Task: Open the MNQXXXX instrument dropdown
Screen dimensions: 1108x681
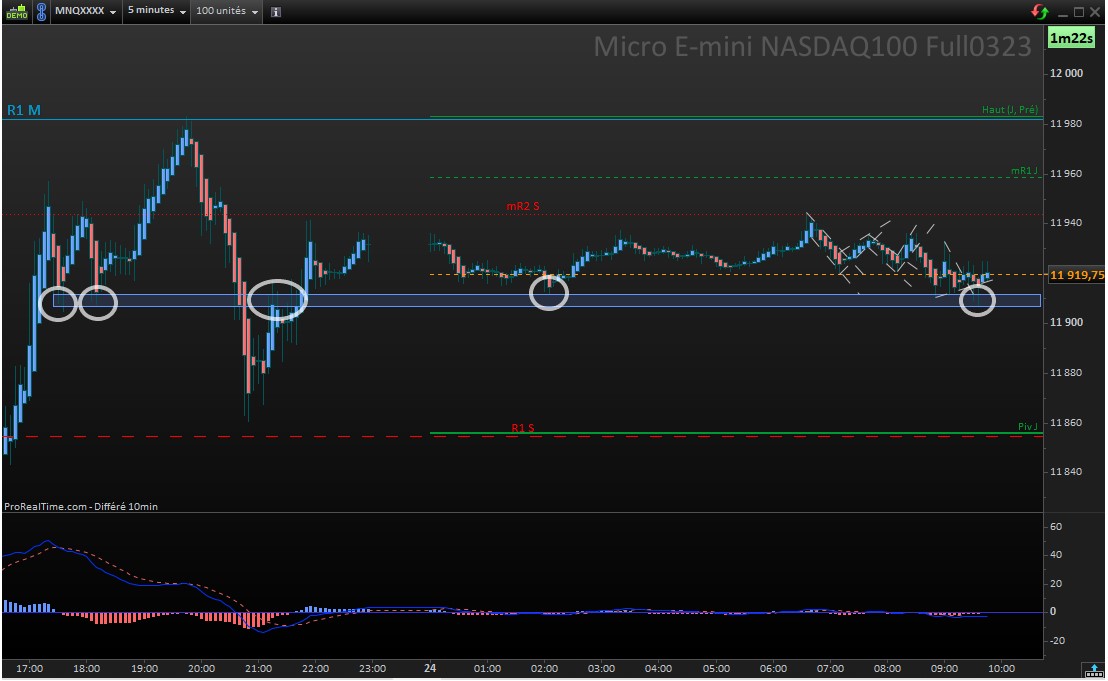Action: pyautogui.click(x=85, y=11)
